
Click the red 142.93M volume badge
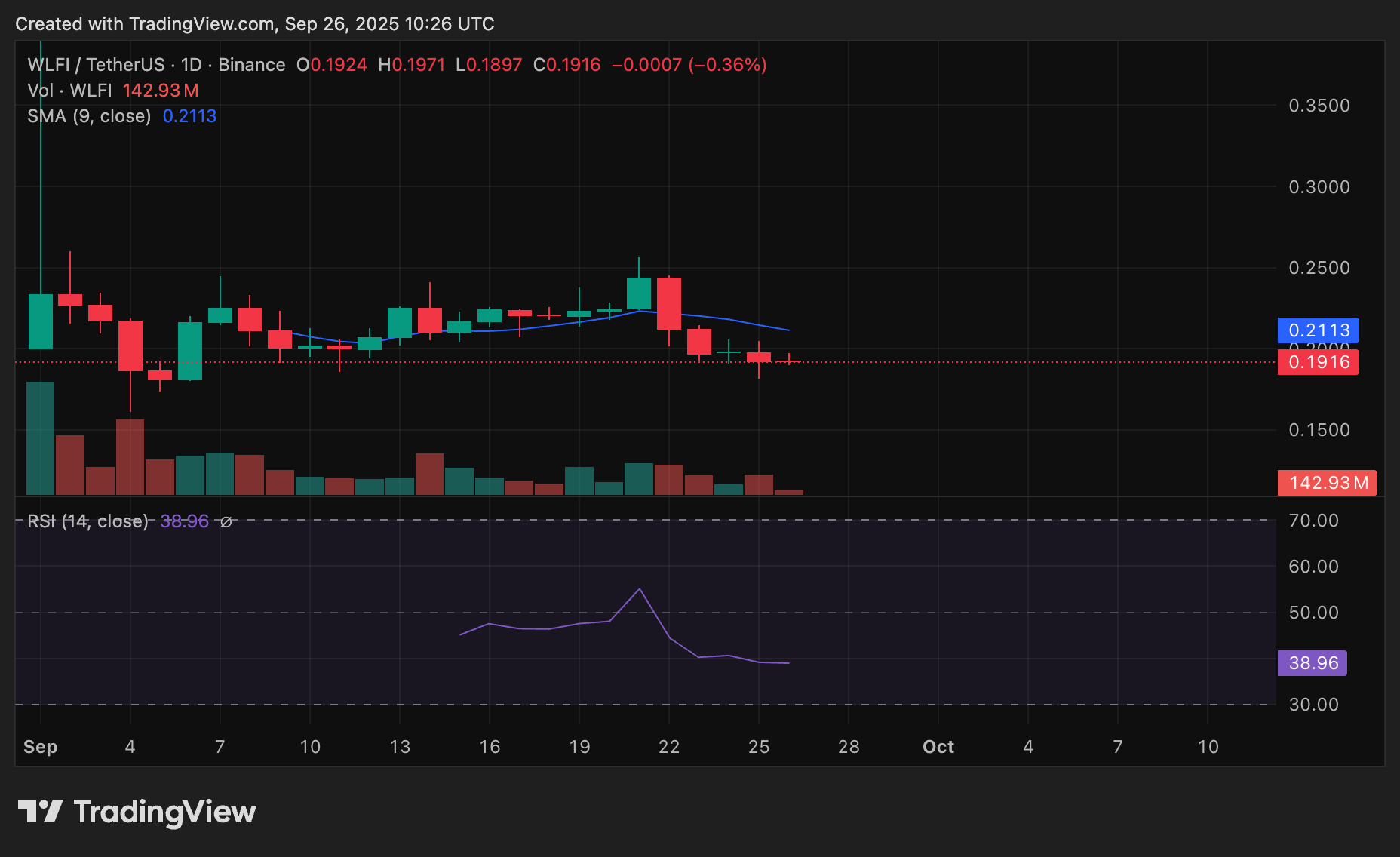[1328, 482]
